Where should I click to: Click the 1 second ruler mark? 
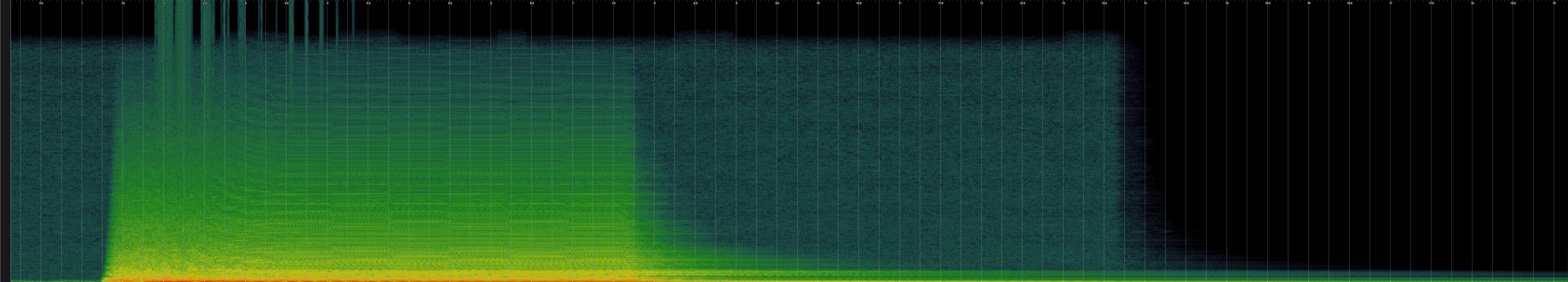click(x=82, y=3)
